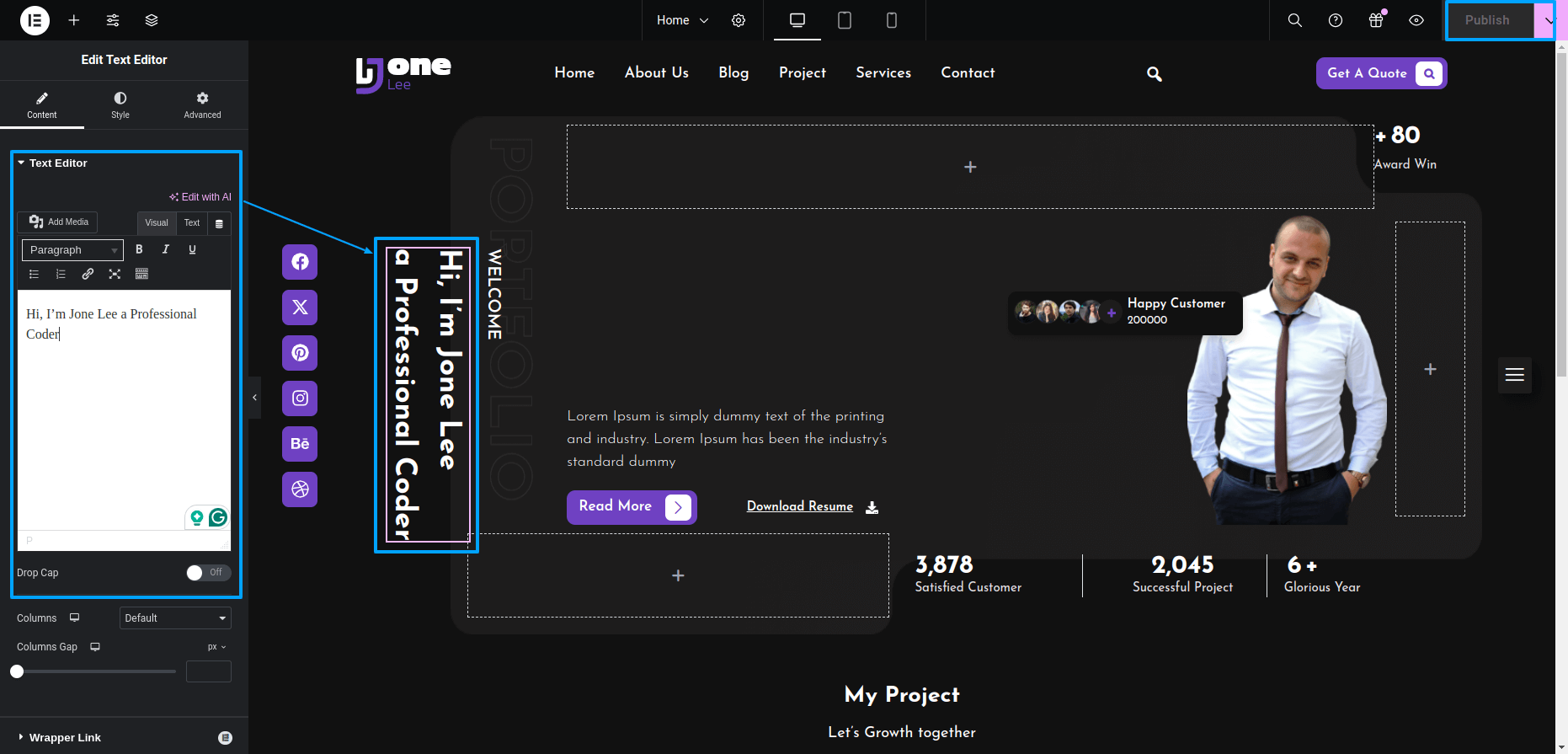This screenshot has width=1568, height=754.
Task: Open Site Settings sliders icon
Action: click(x=113, y=20)
